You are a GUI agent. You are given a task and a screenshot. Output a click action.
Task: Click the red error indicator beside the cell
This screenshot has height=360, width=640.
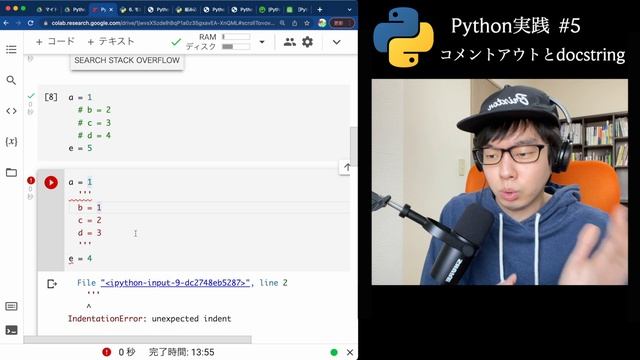tap(31, 180)
